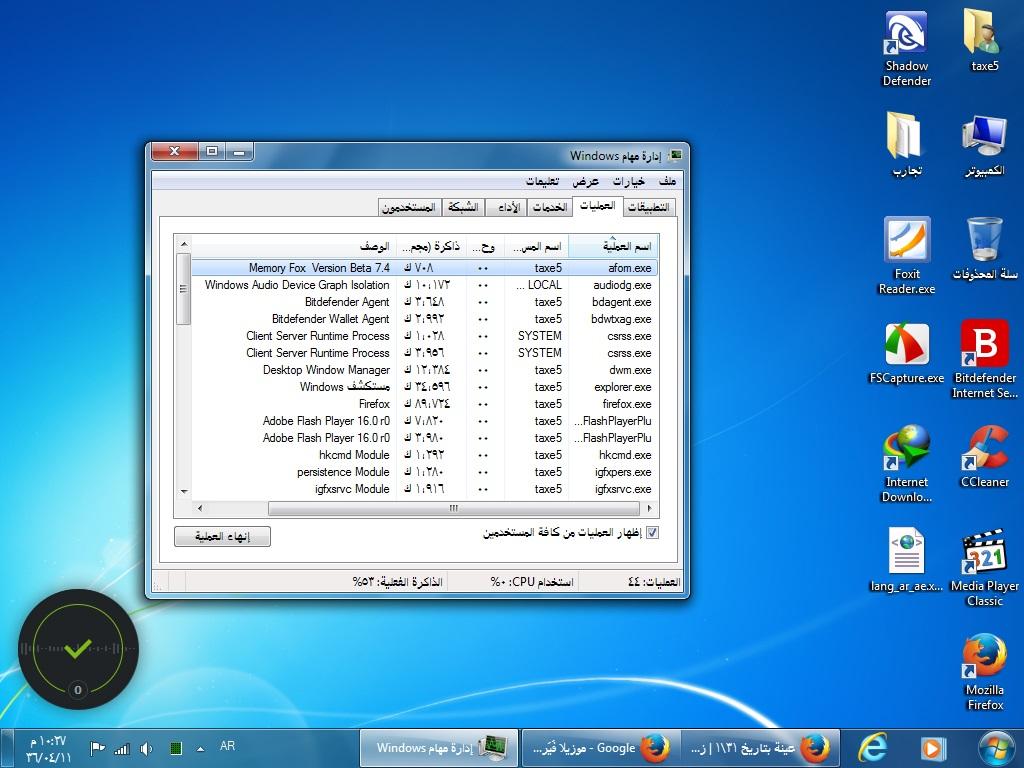This screenshot has height=768, width=1024.
Task: Select the igfxpers.exe process row
Action: point(424,472)
